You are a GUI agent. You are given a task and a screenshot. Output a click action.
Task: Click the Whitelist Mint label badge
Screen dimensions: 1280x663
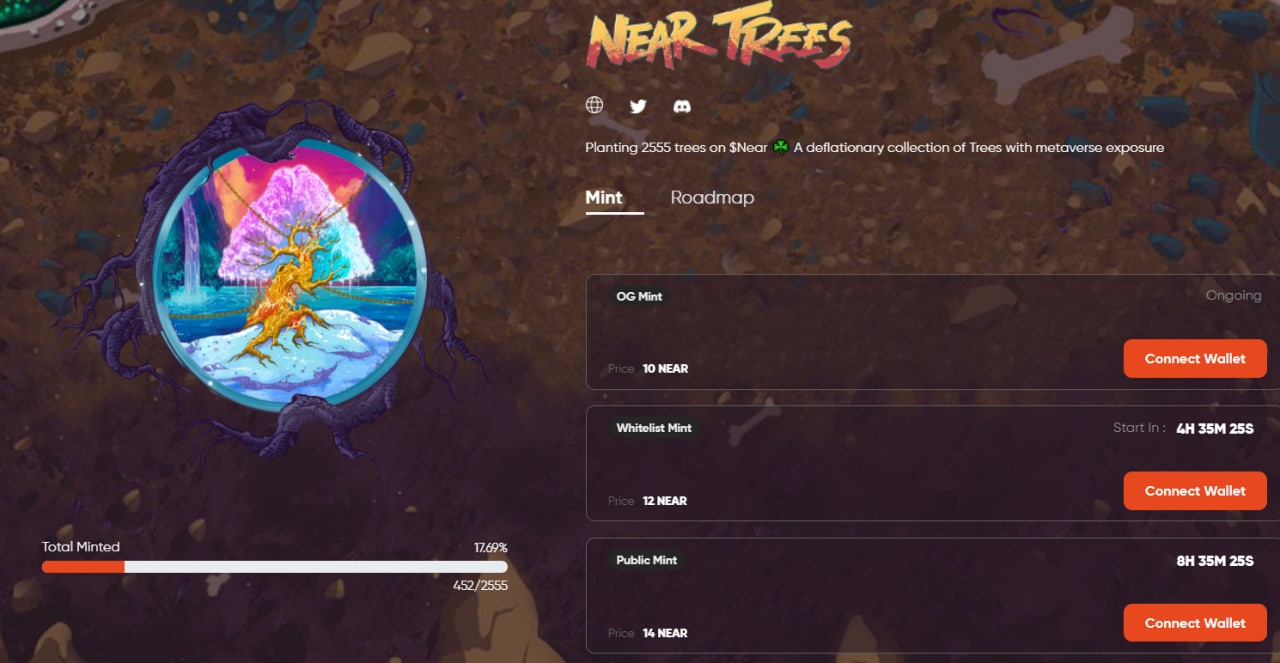click(x=654, y=428)
